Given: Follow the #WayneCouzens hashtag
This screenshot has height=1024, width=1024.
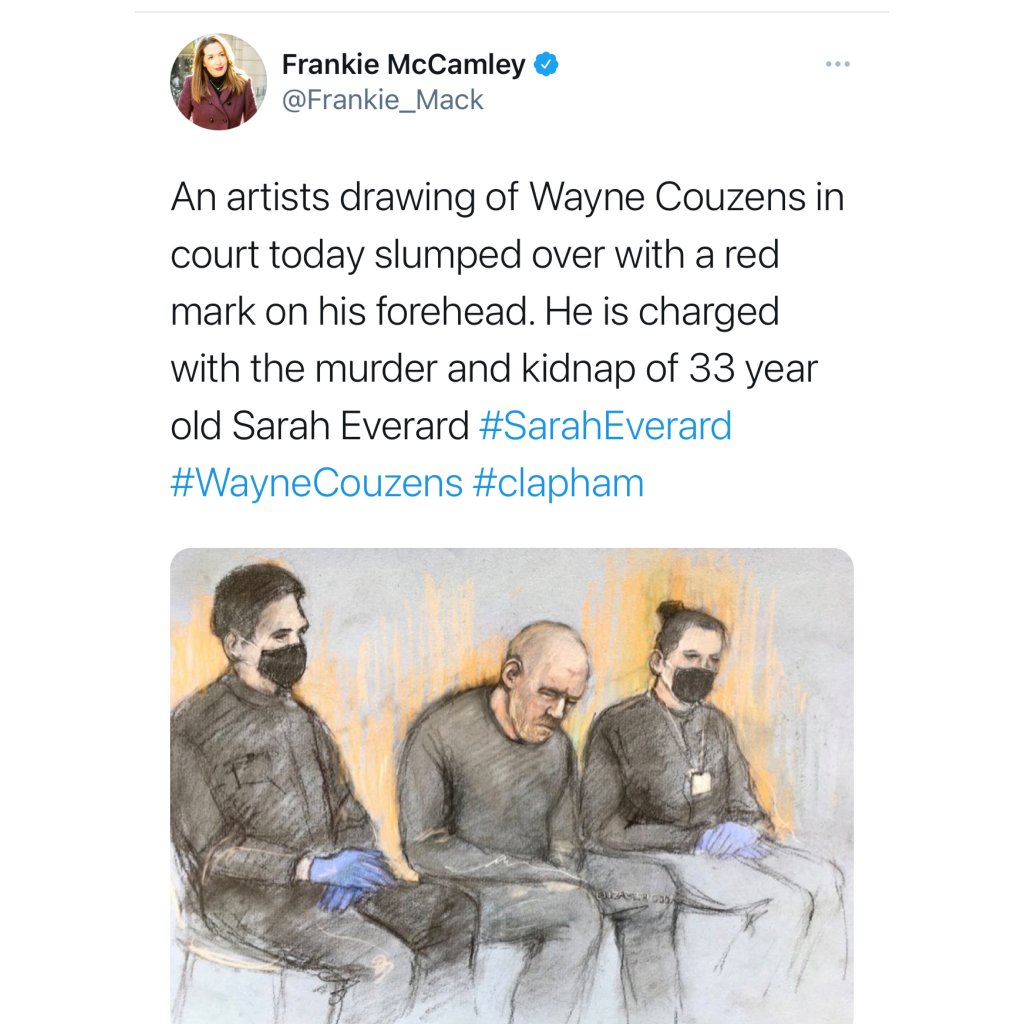Looking at the screenshot, I should point(317,483).
